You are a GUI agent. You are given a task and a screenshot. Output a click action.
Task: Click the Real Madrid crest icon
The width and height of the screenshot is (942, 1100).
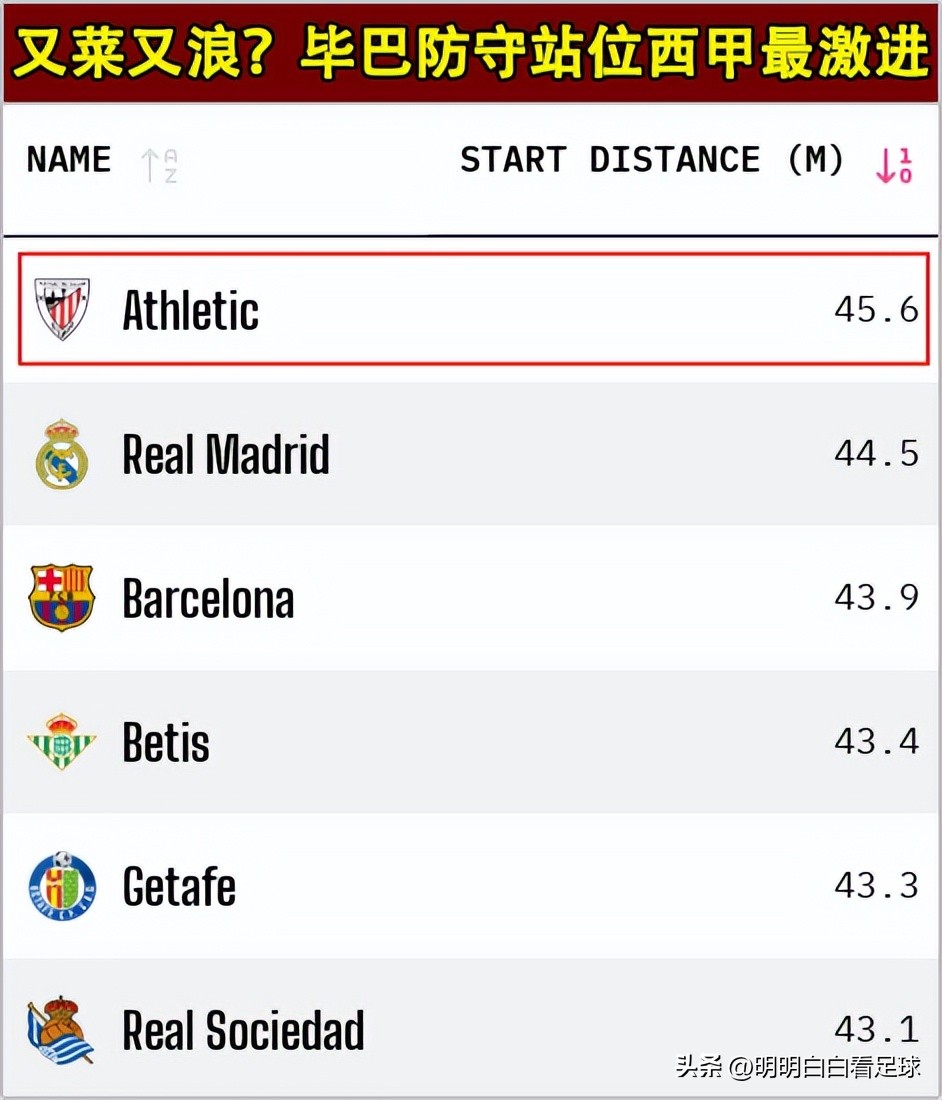click(62, 454)
